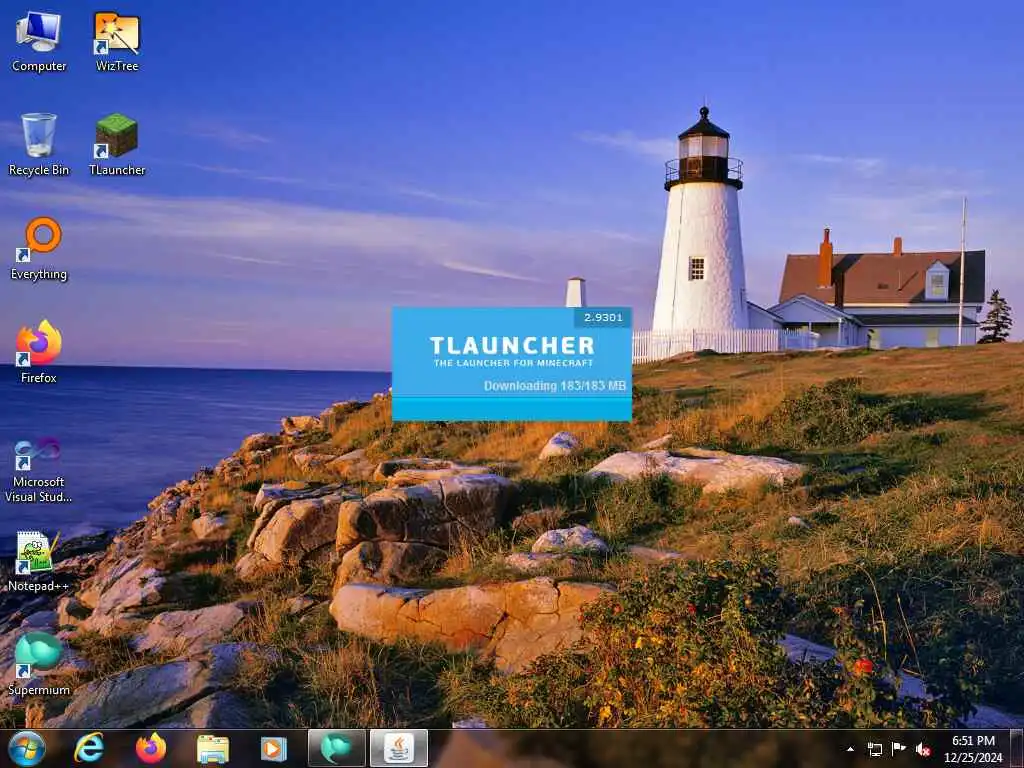1024x768 pixels.
Task: Click the muted volume tray icon
Action: point(923,749)
